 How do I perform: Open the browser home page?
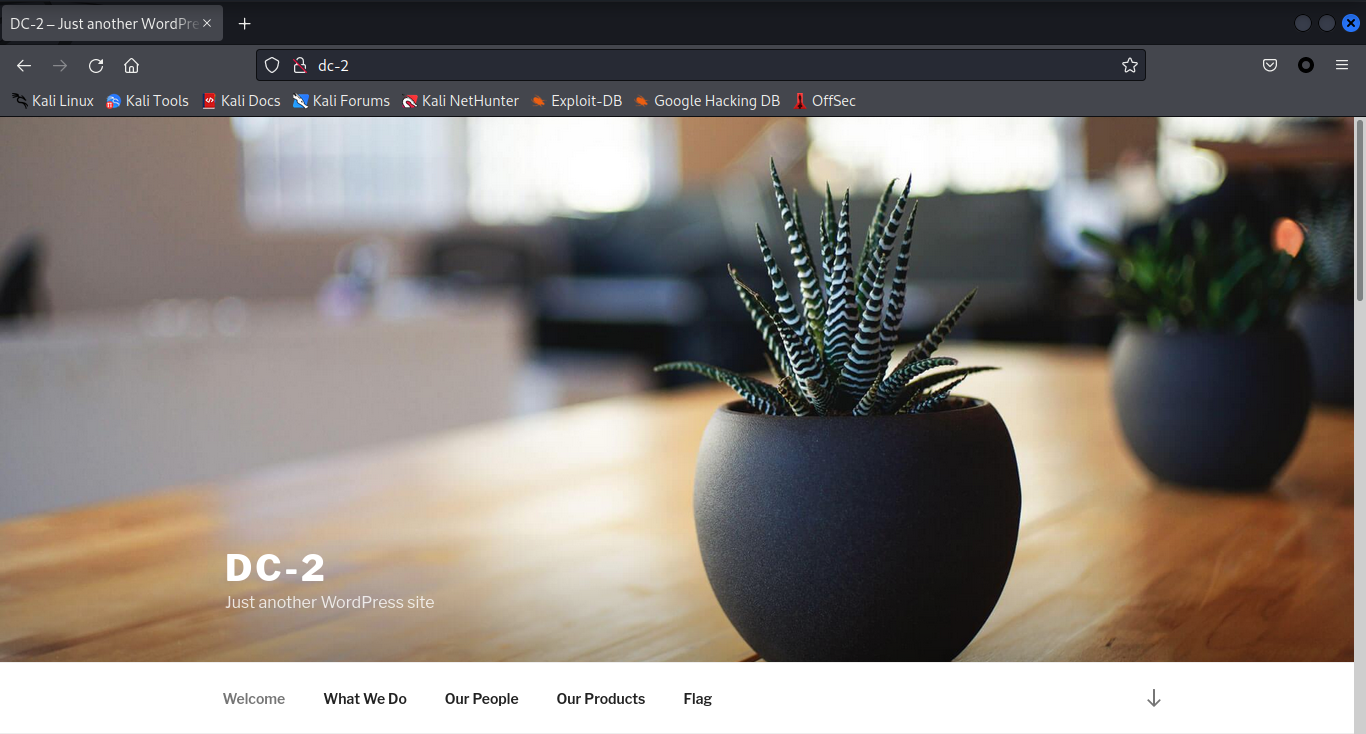point(131,66)
